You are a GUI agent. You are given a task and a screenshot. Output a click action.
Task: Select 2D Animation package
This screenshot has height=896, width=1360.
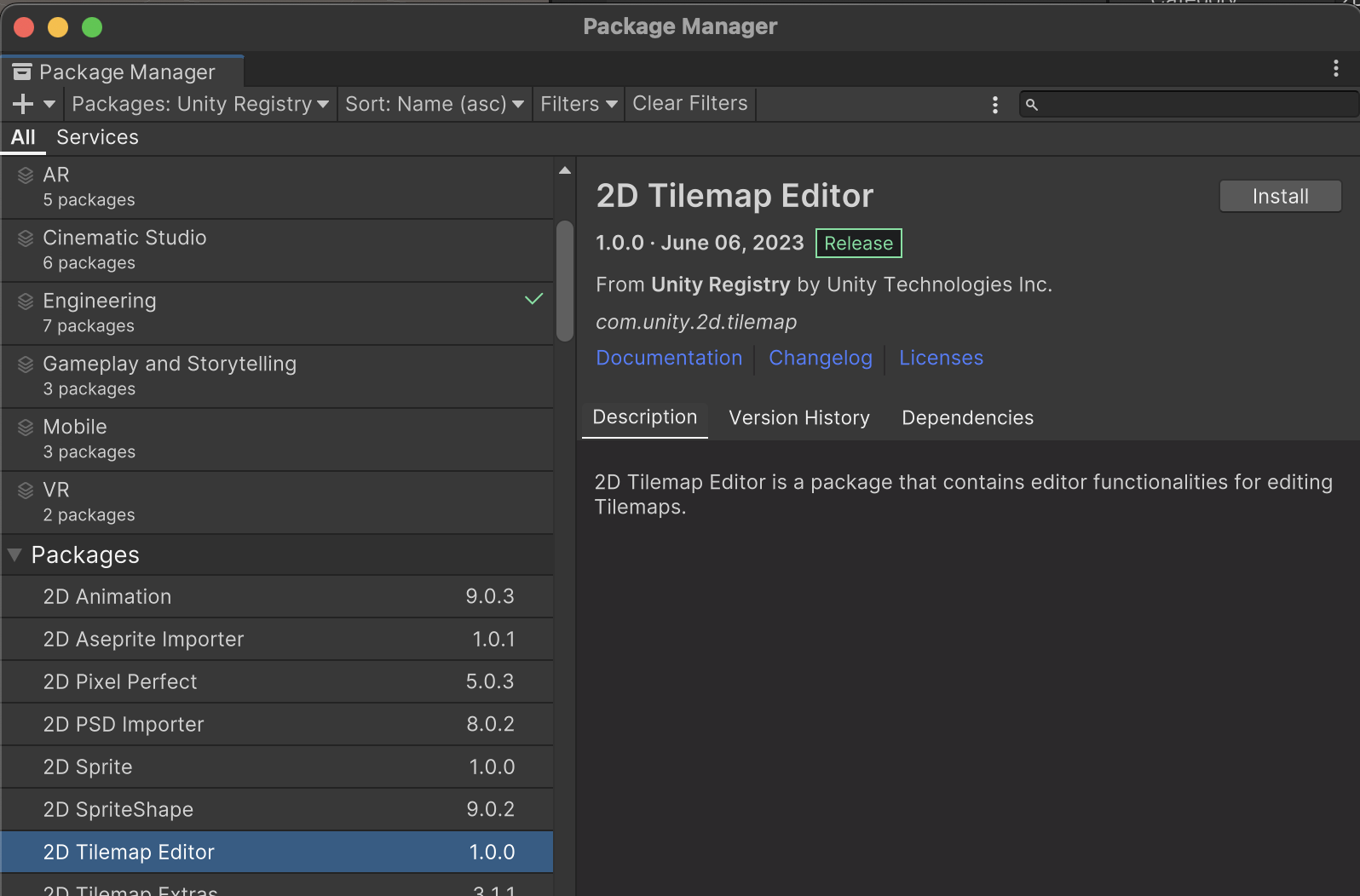[x=277, y=597]
